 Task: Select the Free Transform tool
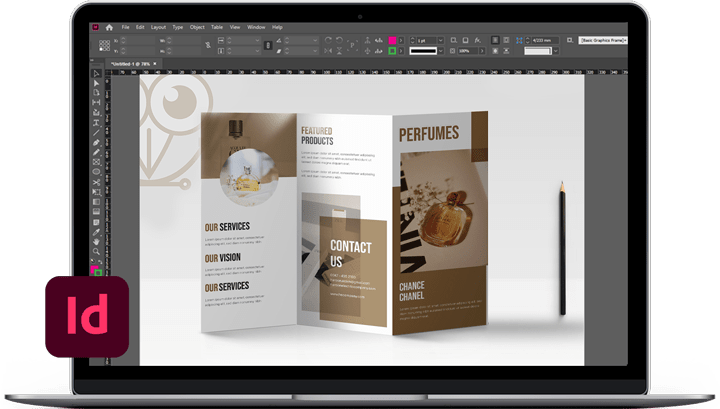96,192
